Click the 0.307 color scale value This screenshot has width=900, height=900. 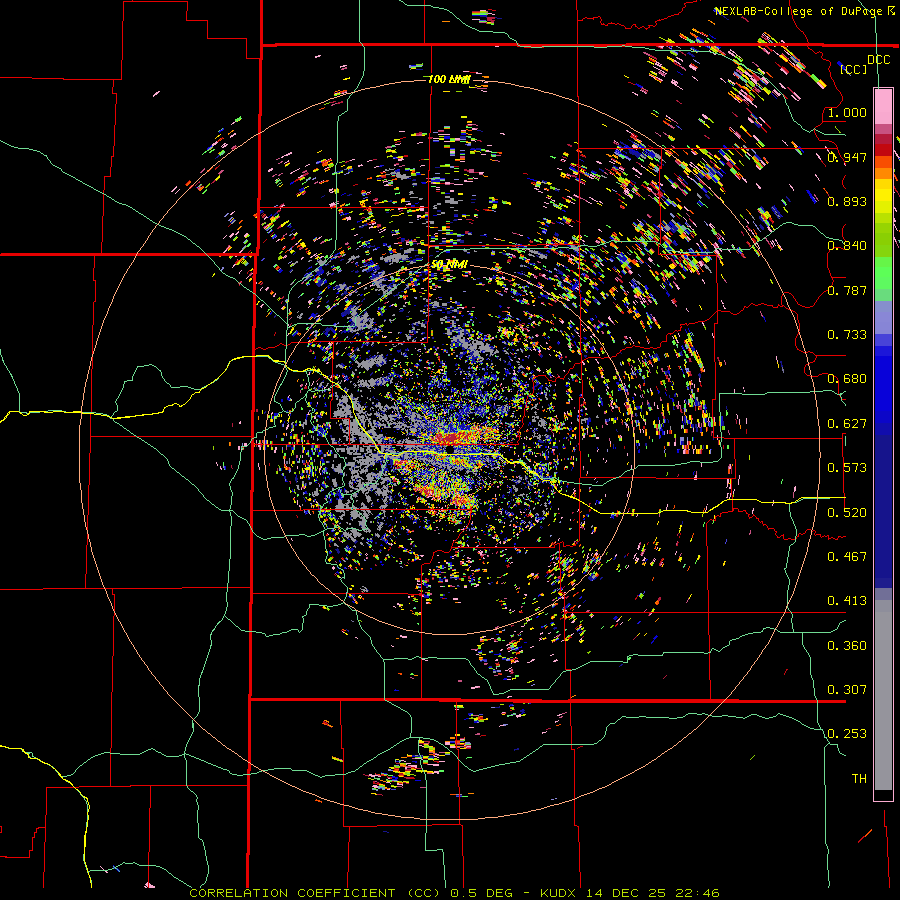847,690
